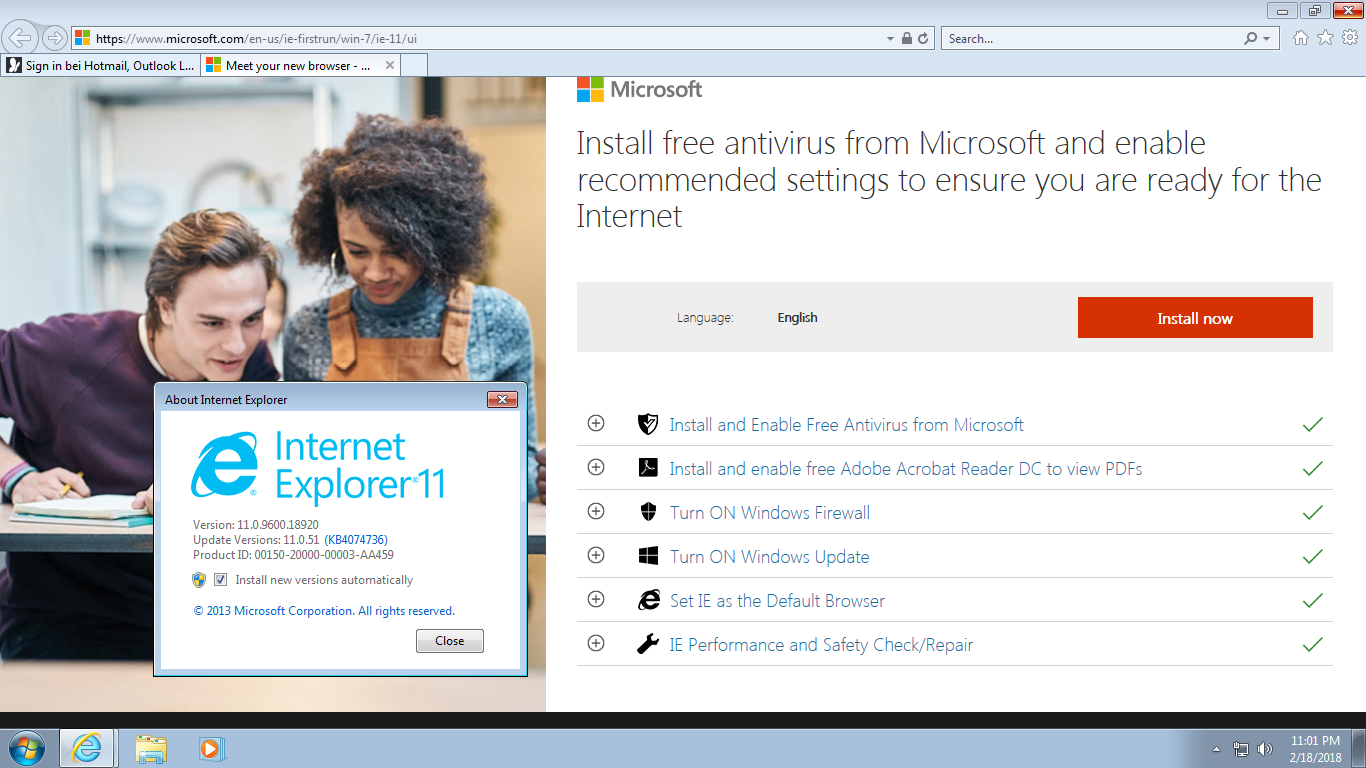Click Close in About Internet Explorer dialog
The image size is (1366, 768).
click(x=450, y=641)
